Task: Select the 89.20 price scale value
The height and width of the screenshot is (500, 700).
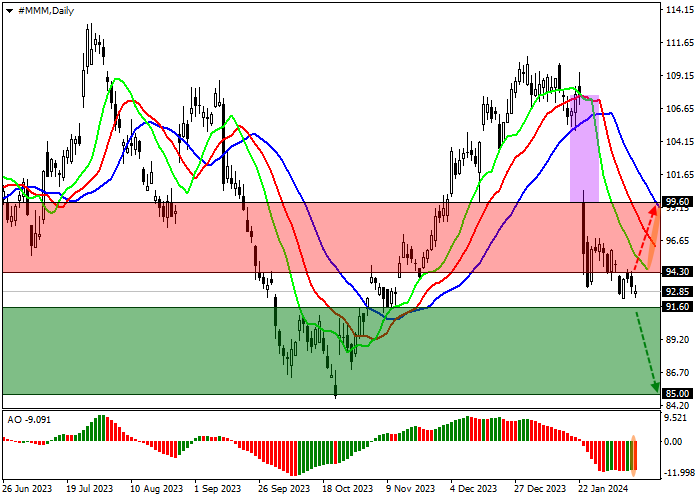Action: click(x=680, y=340)
